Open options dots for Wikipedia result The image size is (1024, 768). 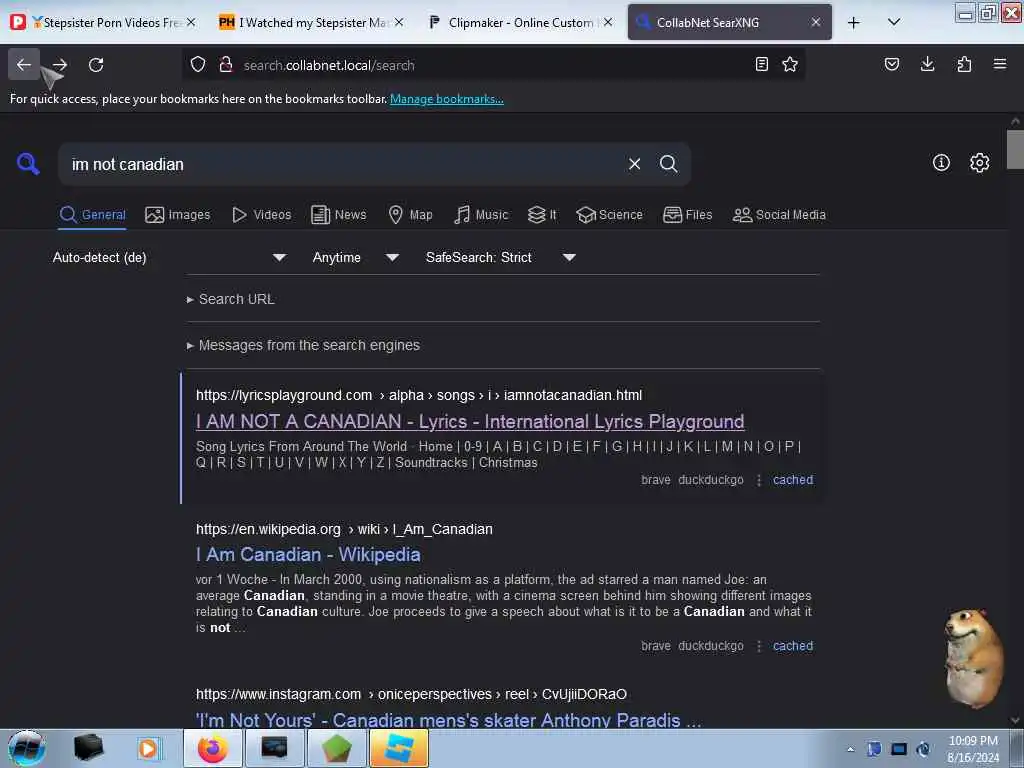759,646
